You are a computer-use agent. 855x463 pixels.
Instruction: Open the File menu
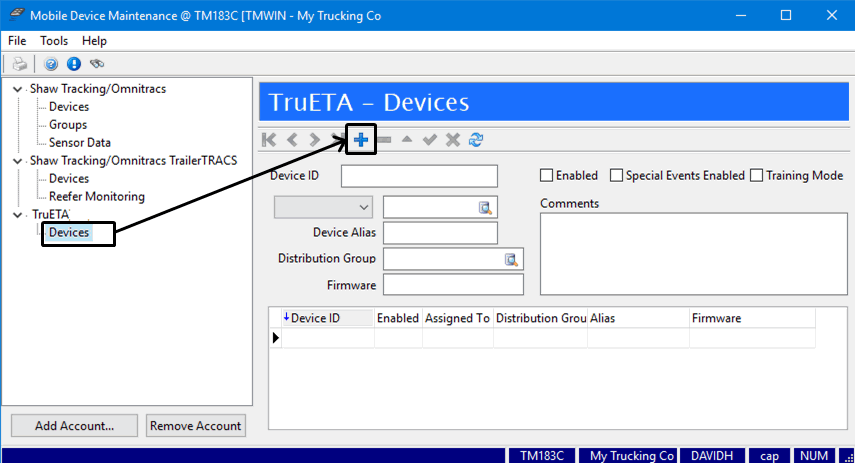17,41
